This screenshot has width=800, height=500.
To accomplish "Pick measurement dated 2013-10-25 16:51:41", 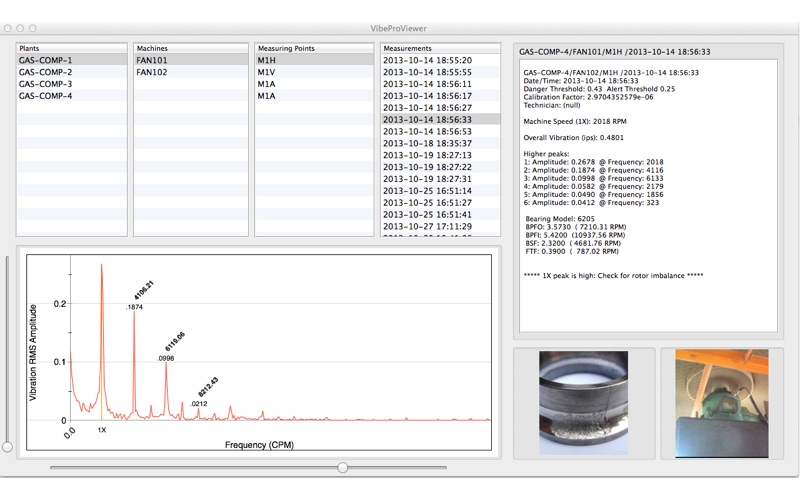I will click(427, 214).
